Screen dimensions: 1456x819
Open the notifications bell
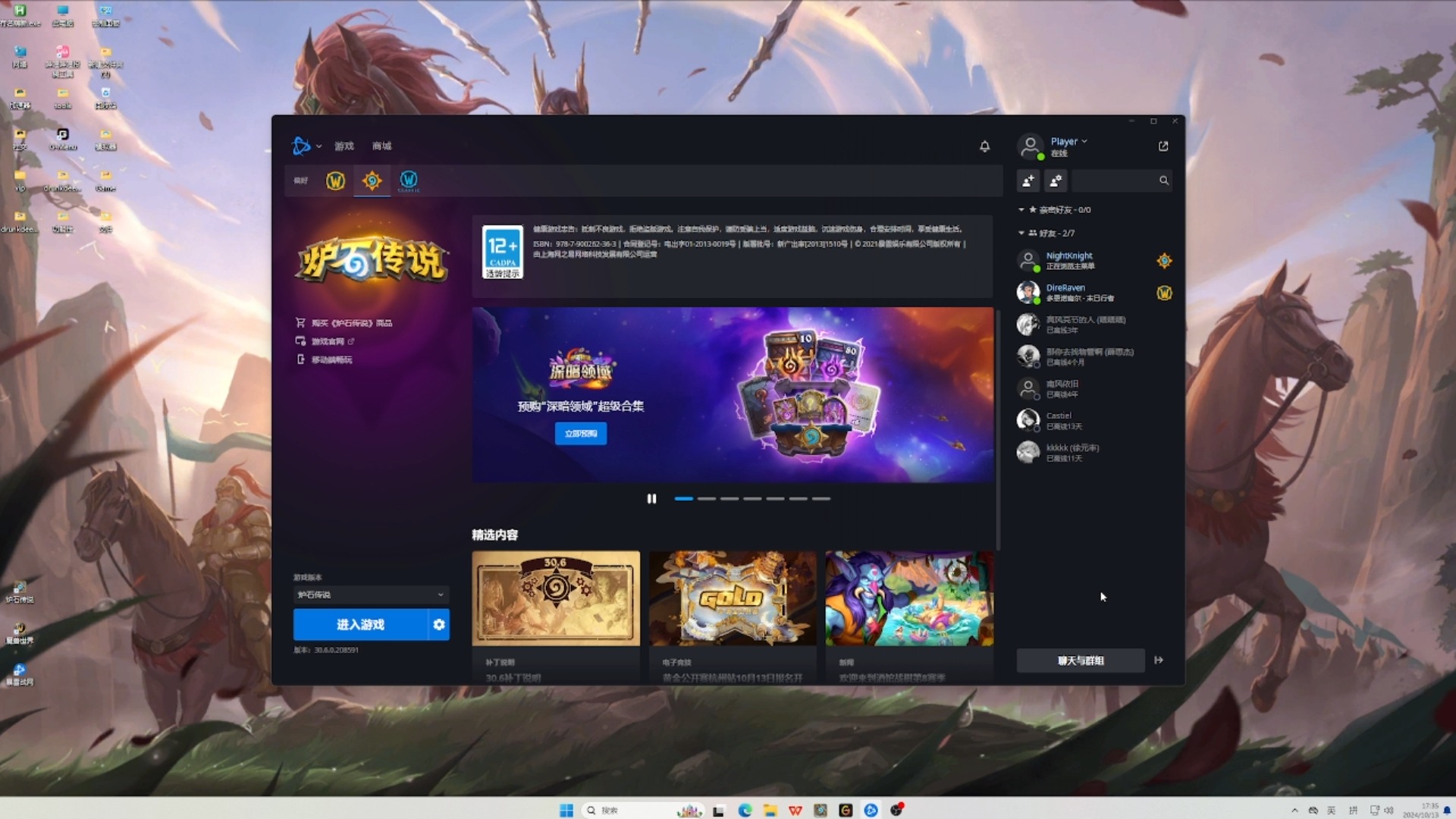pos(984,146)
